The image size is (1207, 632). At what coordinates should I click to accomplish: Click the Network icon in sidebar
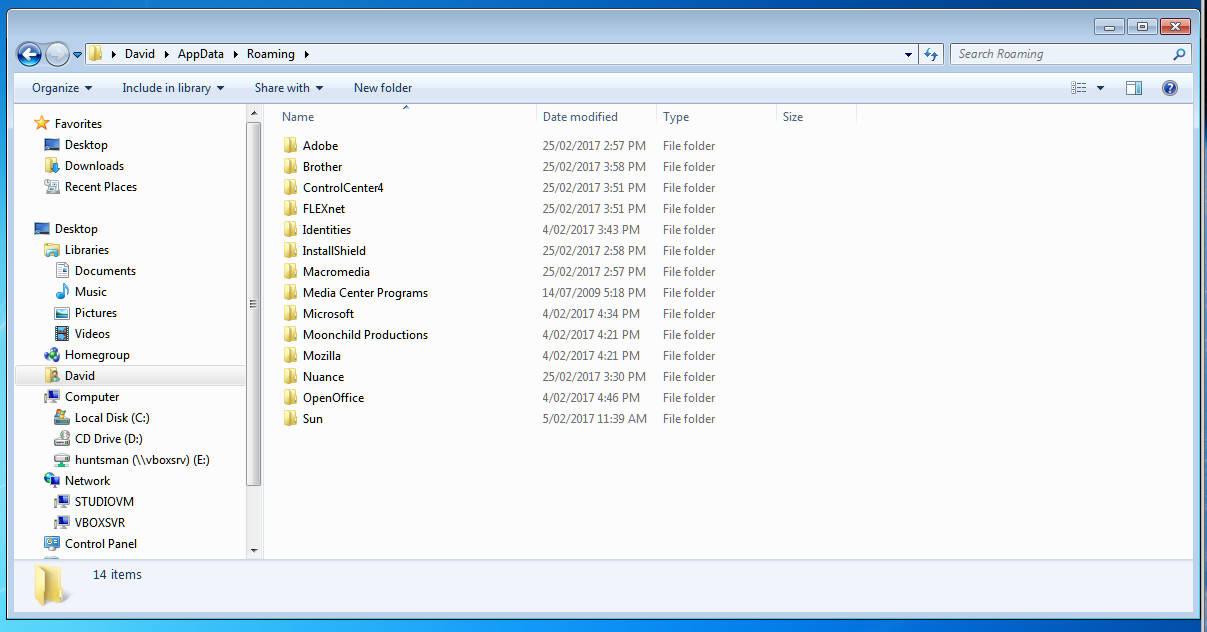coord(52,481)
